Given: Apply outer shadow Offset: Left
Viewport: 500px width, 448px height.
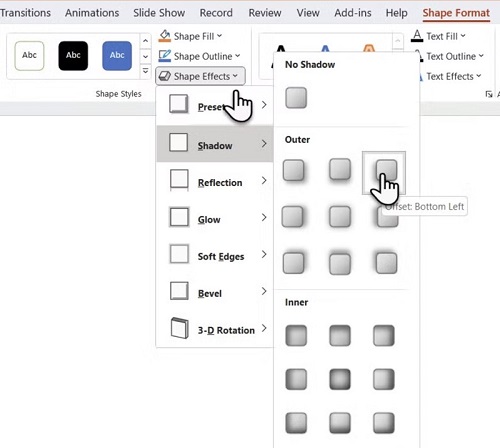Looking at the screenshot, I should pos(387,217).
